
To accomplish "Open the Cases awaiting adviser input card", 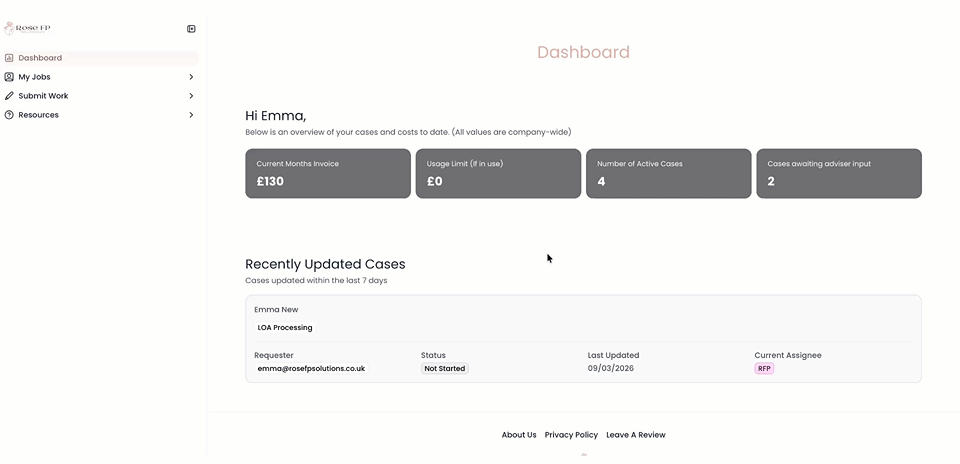I will click(838, 173).
